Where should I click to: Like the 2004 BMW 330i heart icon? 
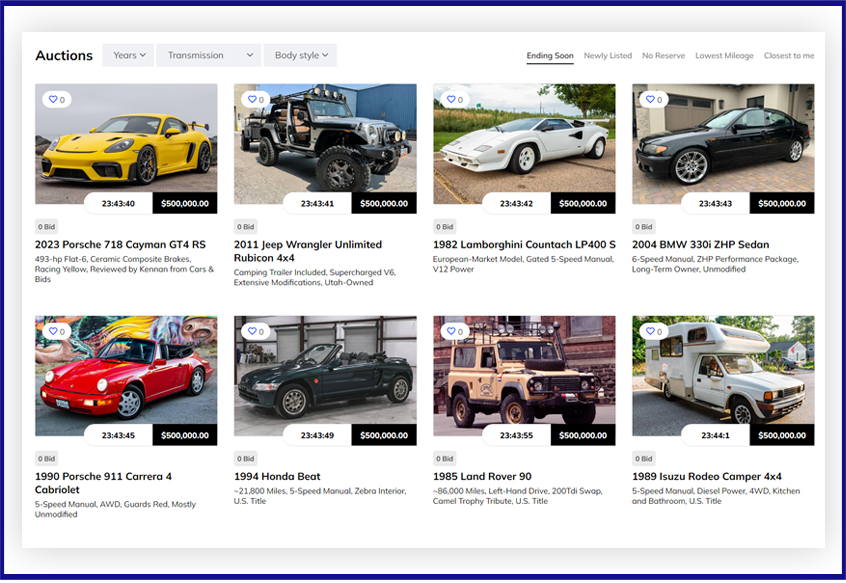click(x=650, y=99)
